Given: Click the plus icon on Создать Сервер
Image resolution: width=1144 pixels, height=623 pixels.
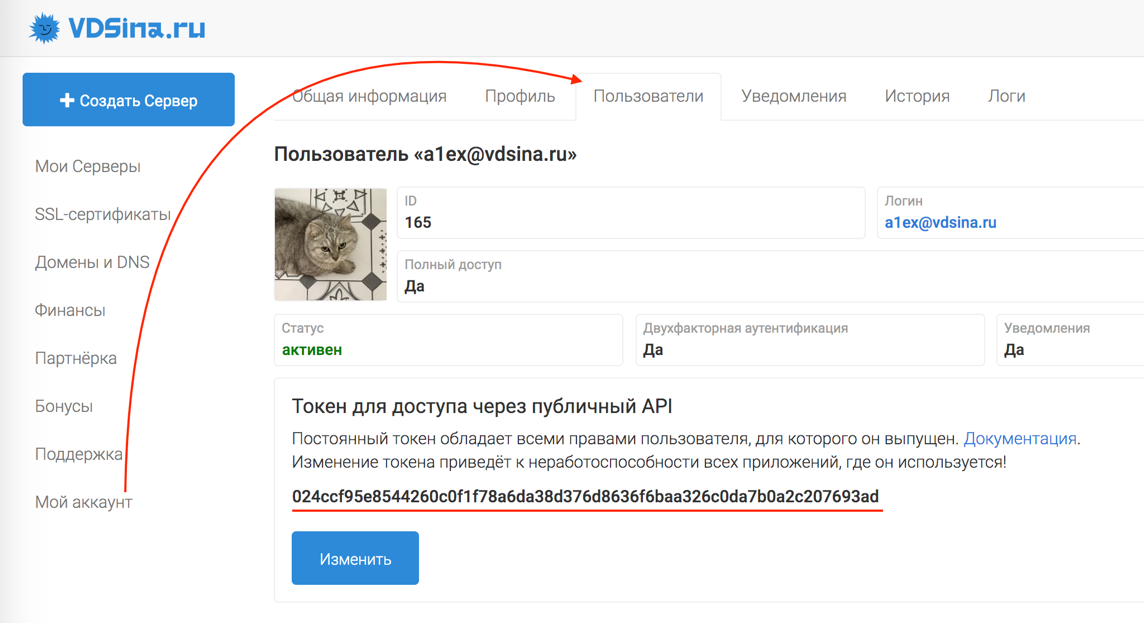Looking at the screenshot, I should [66, 99].
